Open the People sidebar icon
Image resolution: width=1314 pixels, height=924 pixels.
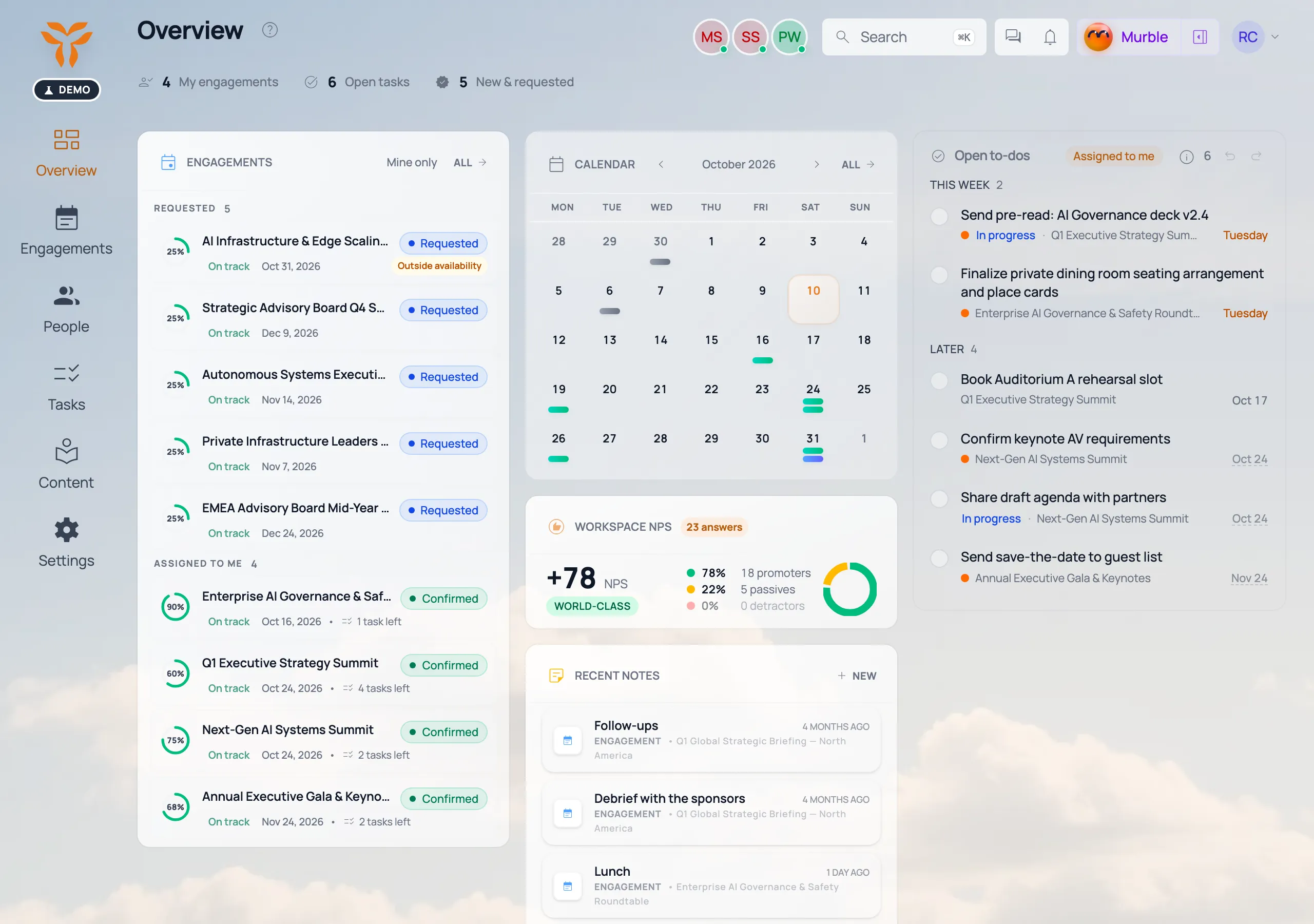(66, 295)
